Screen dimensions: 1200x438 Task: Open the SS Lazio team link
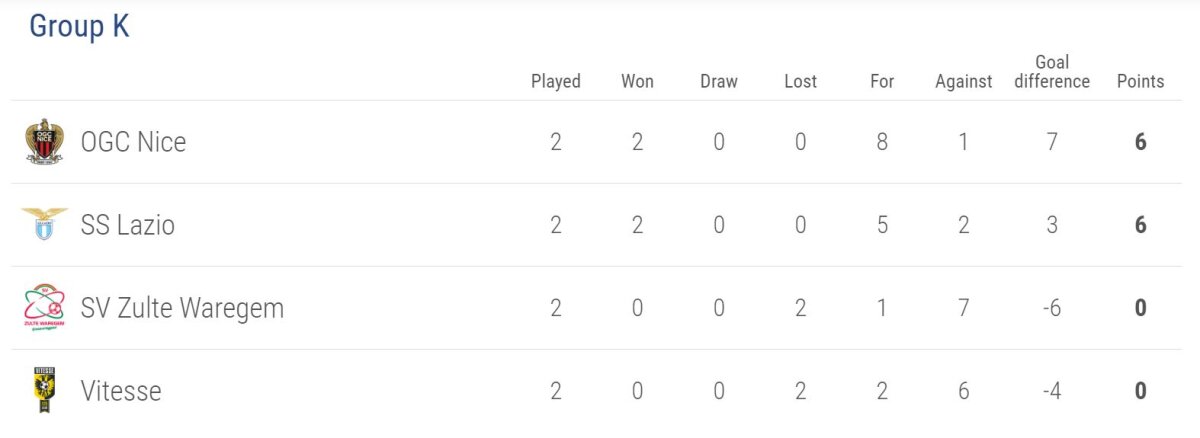click(128, 225)
